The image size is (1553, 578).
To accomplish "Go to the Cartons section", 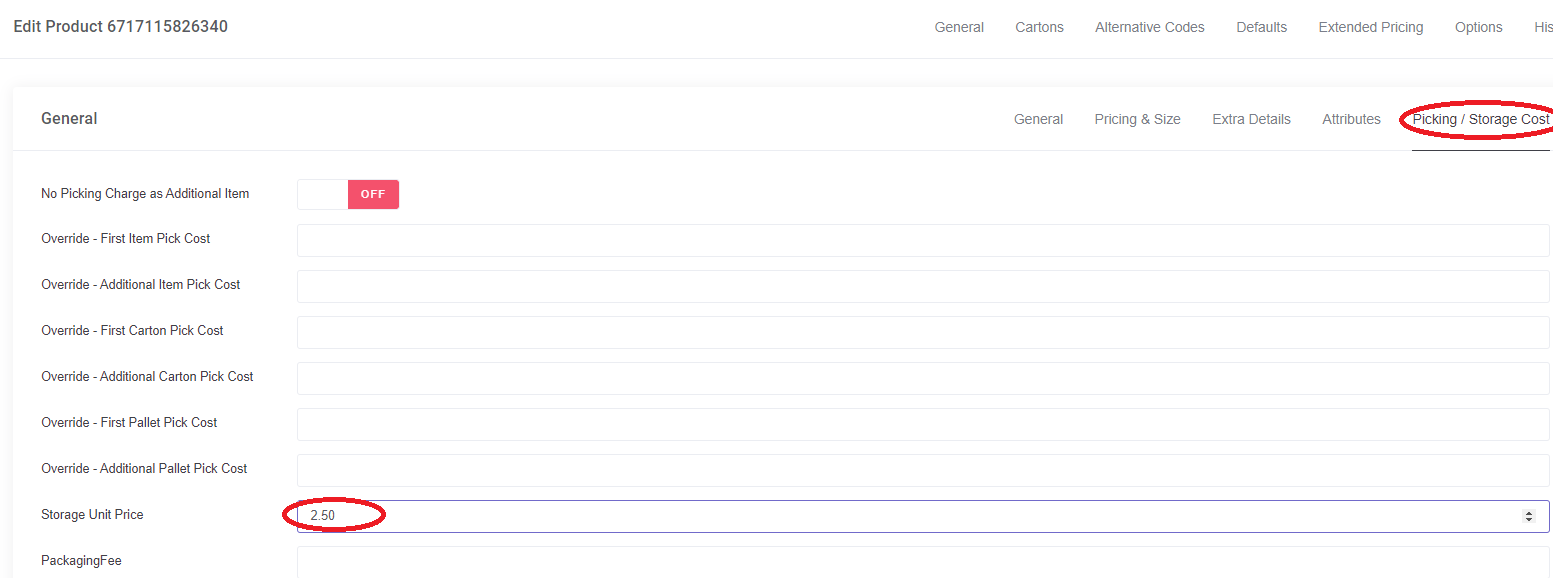I will pyautogui.click(x=1039, y=27).
